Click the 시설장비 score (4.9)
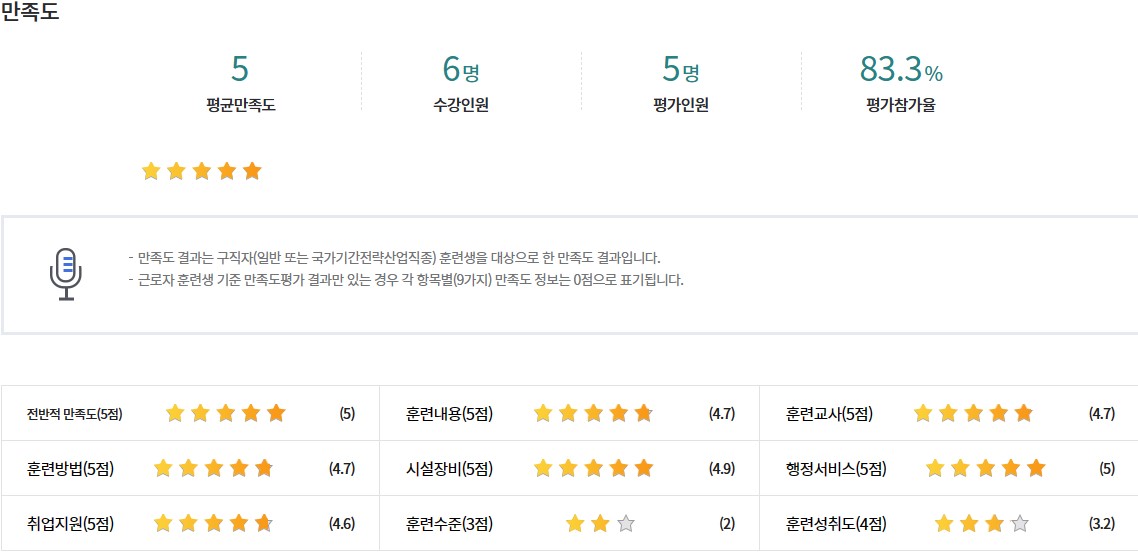The width and height of the screenshot is (1138, 555). 721,468
